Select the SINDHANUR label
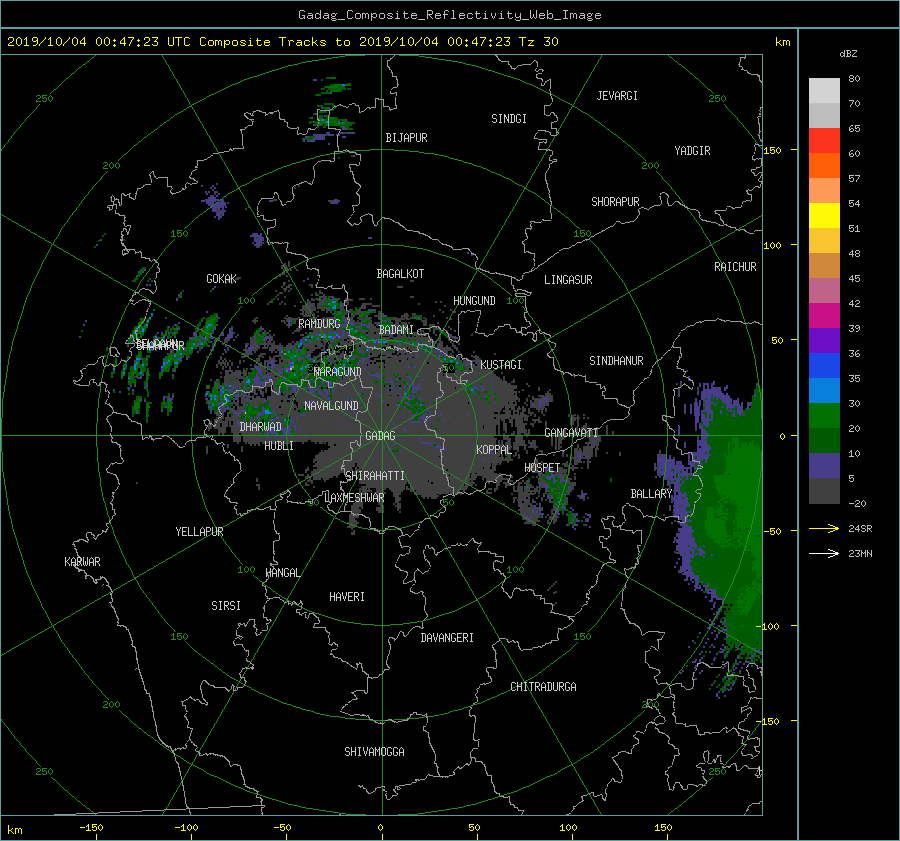Viewport: 900px width, 841px height. (616, 361)
